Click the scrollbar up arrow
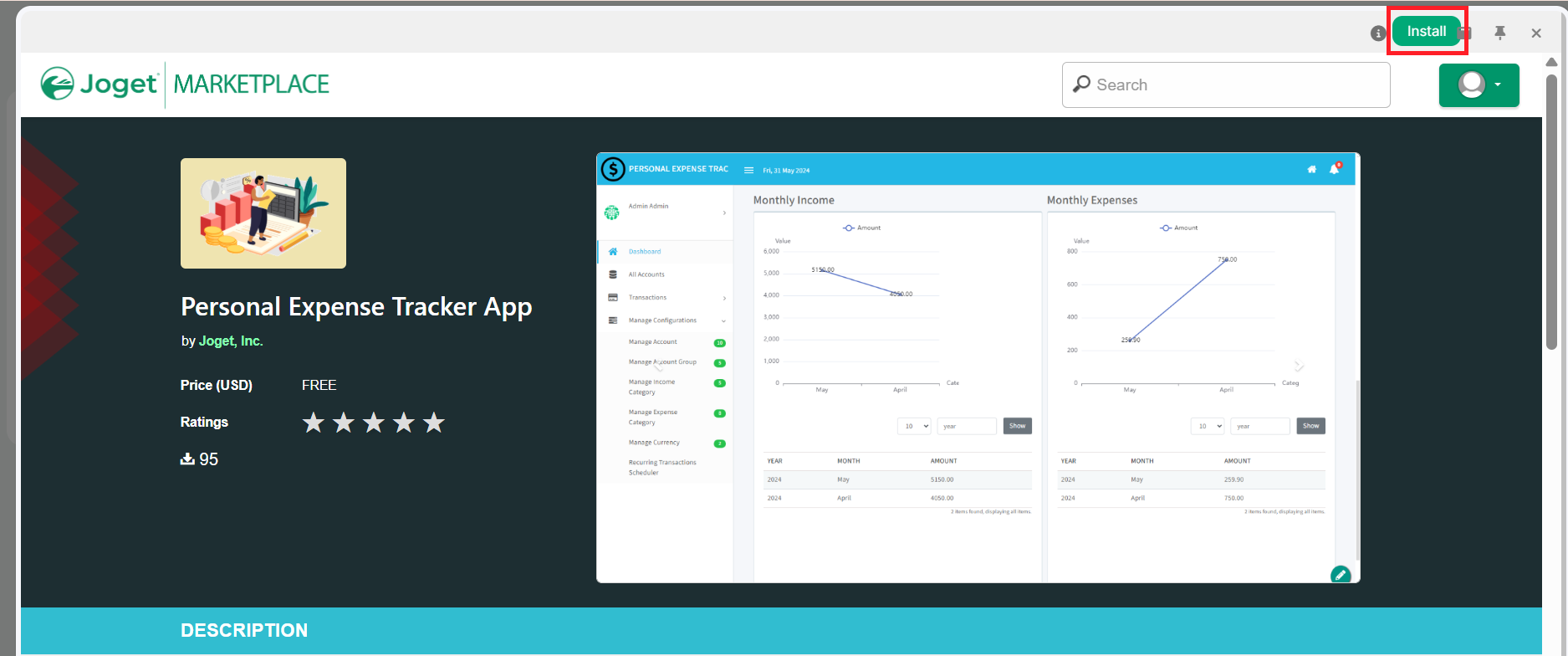The image size is (1568, 656). coord(1551,62)
